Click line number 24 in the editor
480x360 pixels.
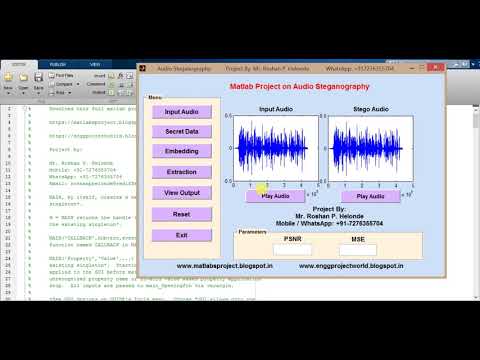click(8, 258)
